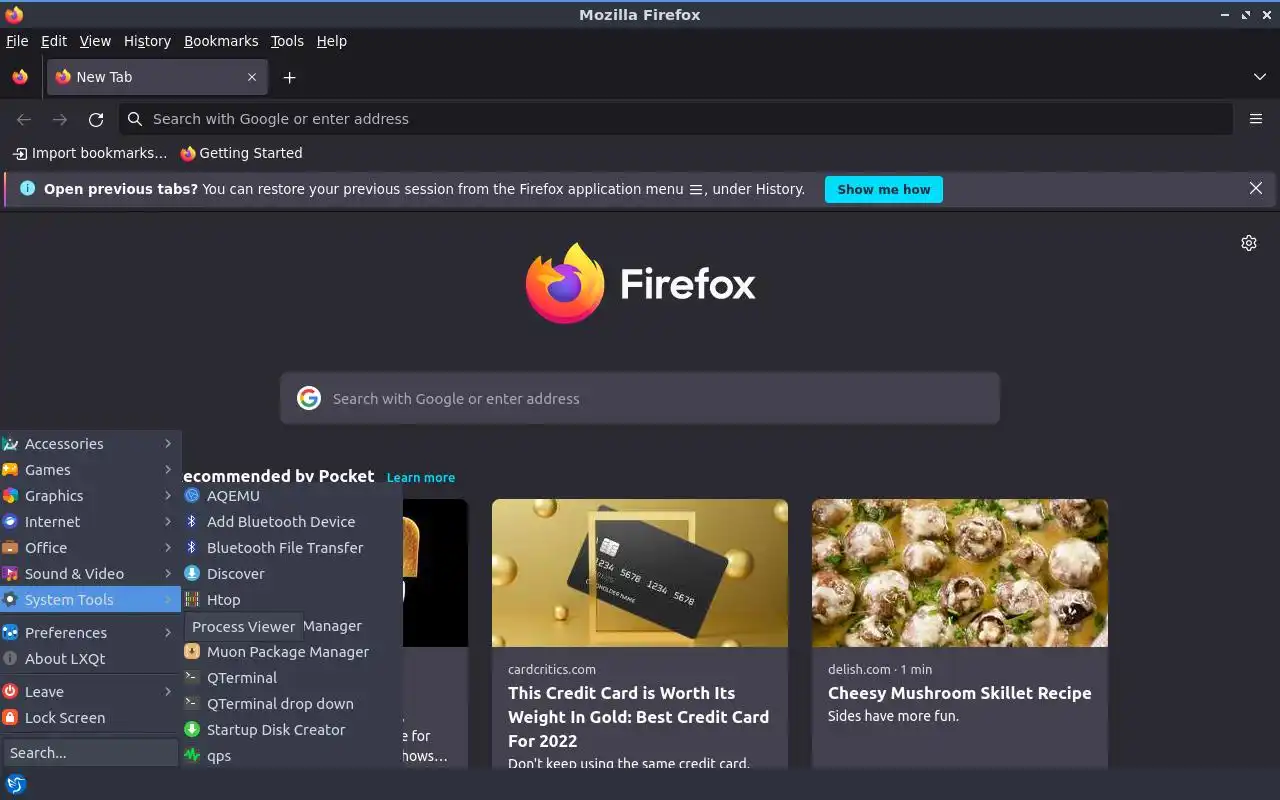The height and width of the screenshot is (800, 1280).
Task: Open This Credit Card is Worth headline
Action: pyautogui.click(x=639, y=717)
